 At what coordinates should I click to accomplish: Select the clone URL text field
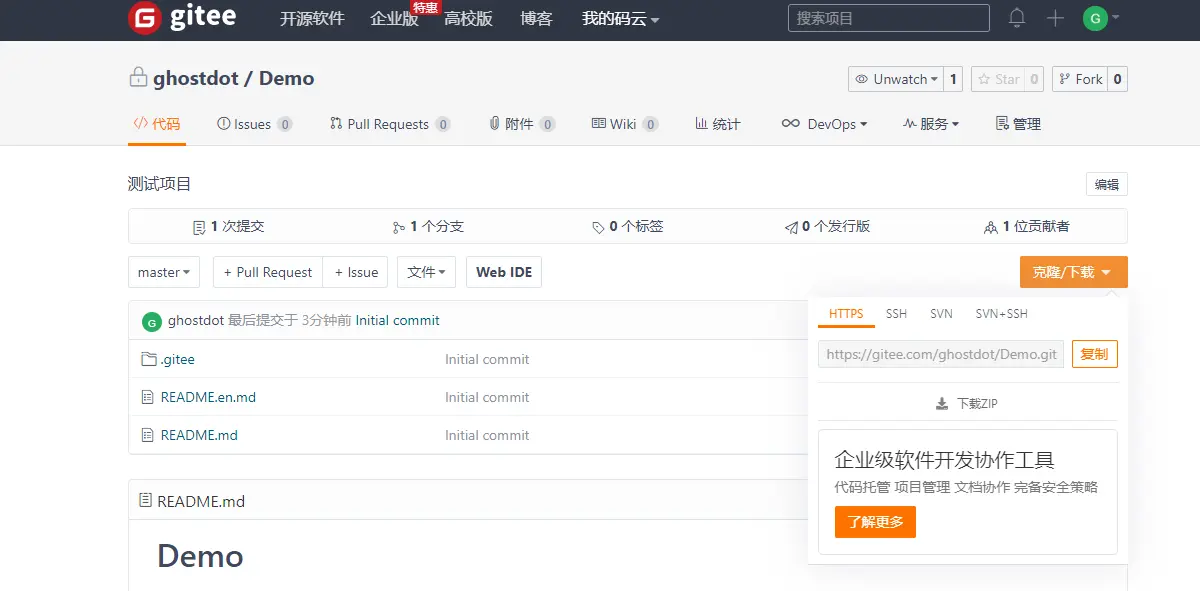coord(941,354)
